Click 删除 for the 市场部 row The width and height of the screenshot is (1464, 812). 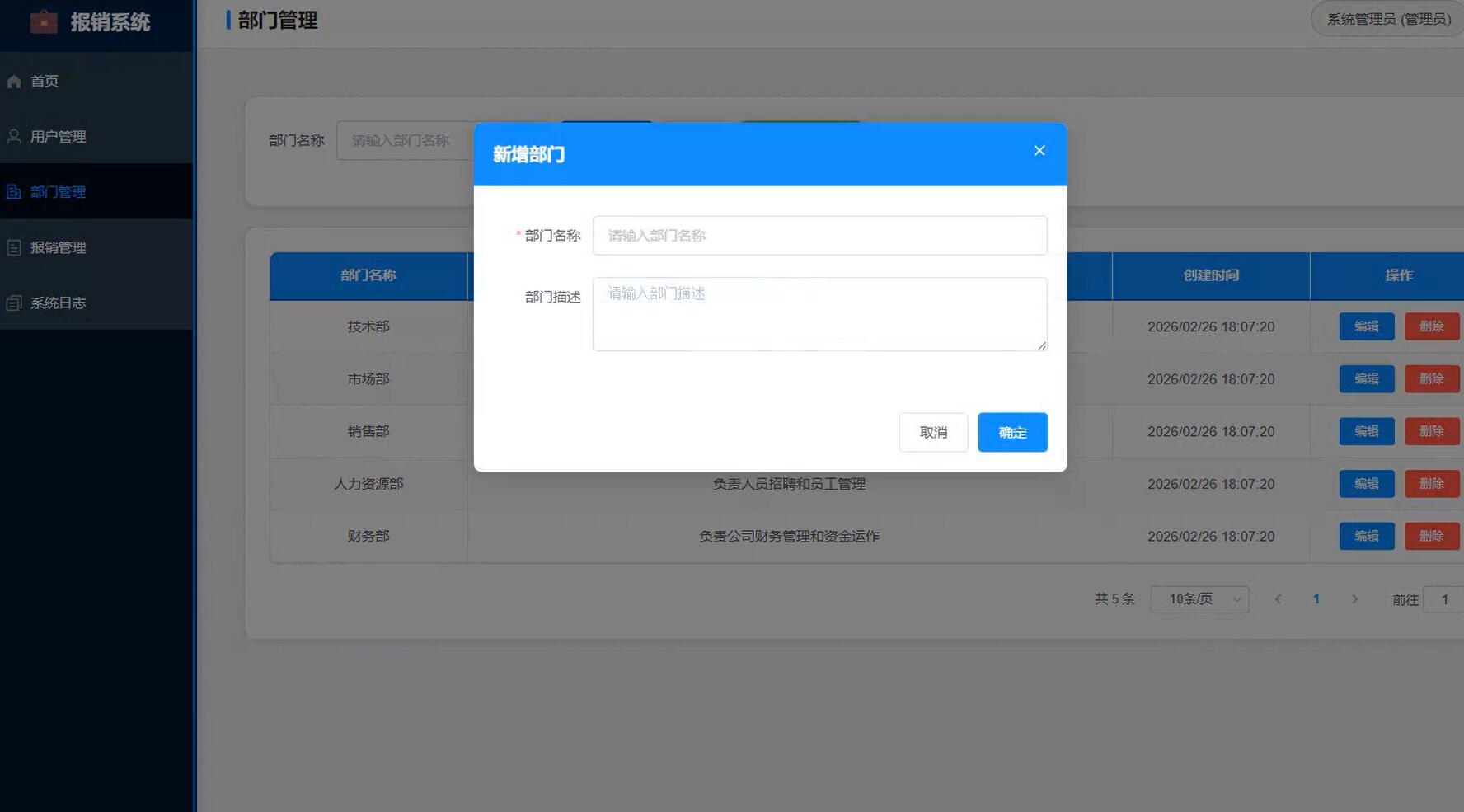coord(1431,378)
